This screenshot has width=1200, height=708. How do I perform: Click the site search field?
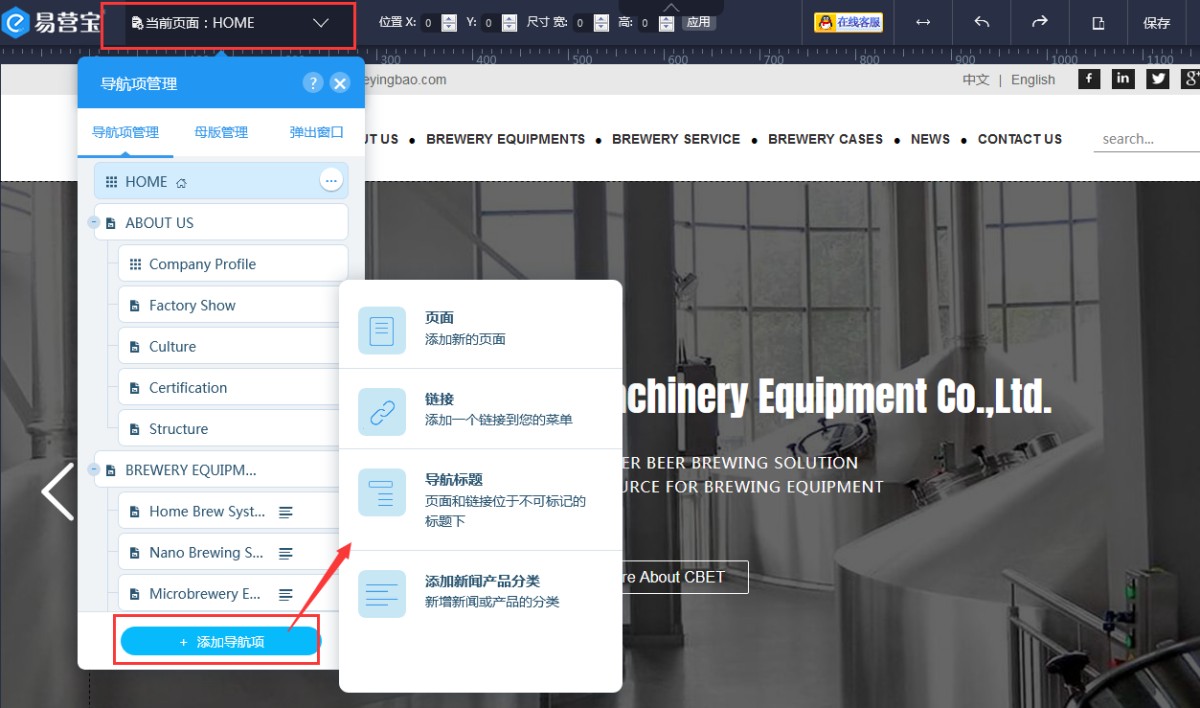click(x=1147, y=139)
